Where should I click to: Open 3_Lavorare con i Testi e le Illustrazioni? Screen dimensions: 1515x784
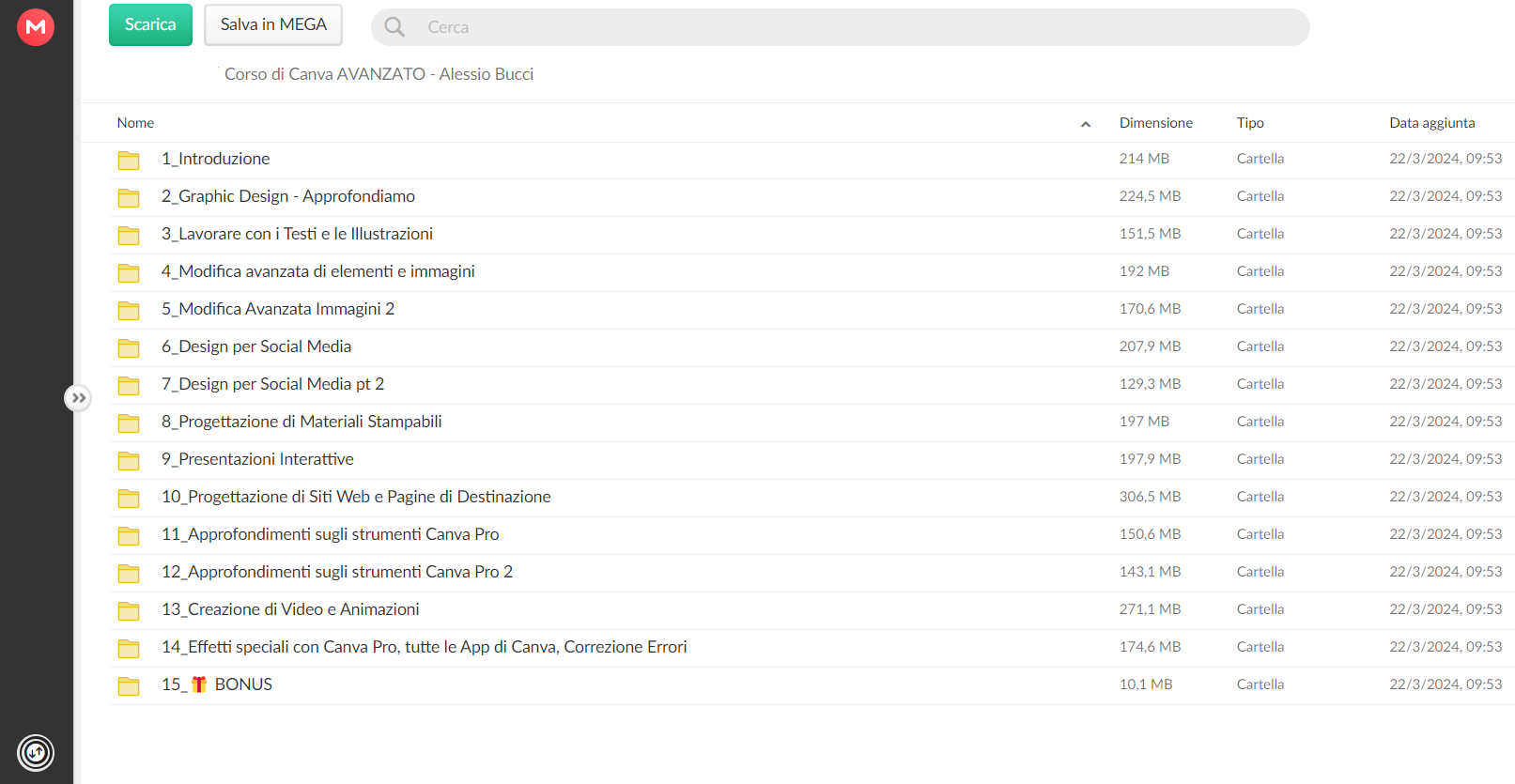click(297, 234)
